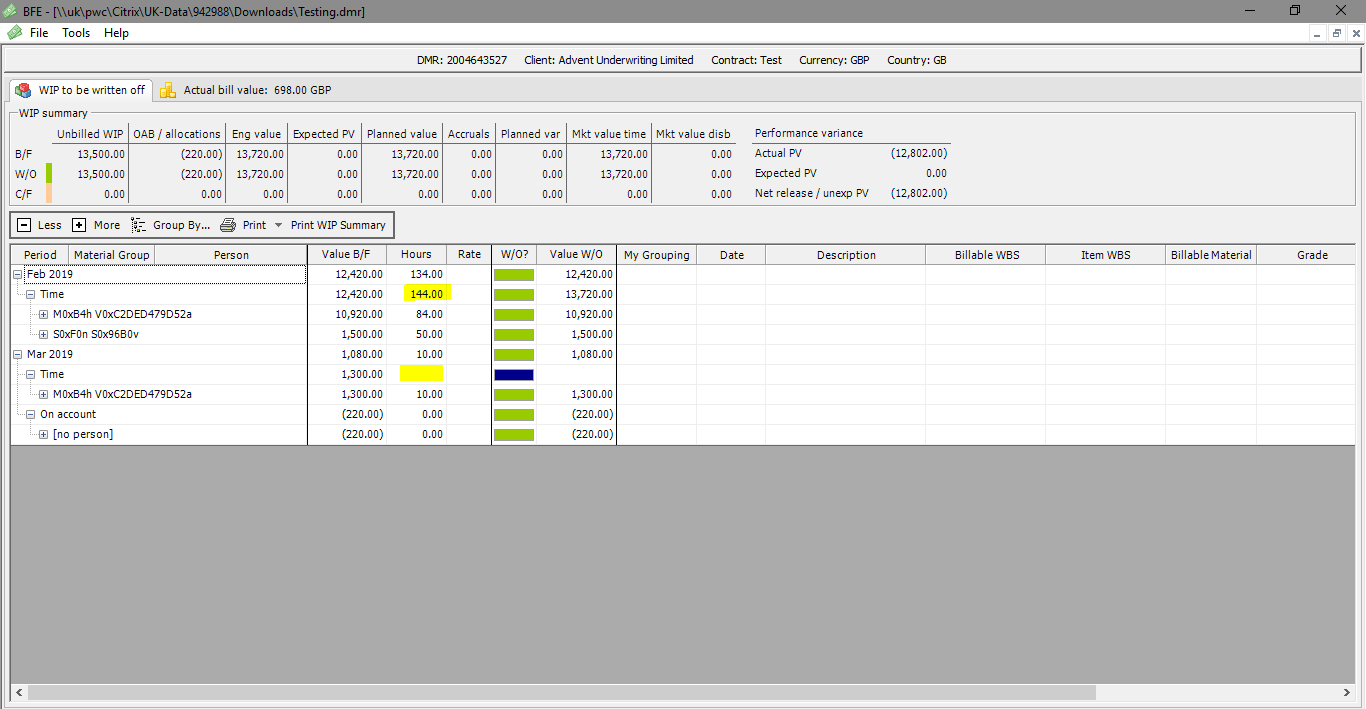Click the Period column header

40,255
